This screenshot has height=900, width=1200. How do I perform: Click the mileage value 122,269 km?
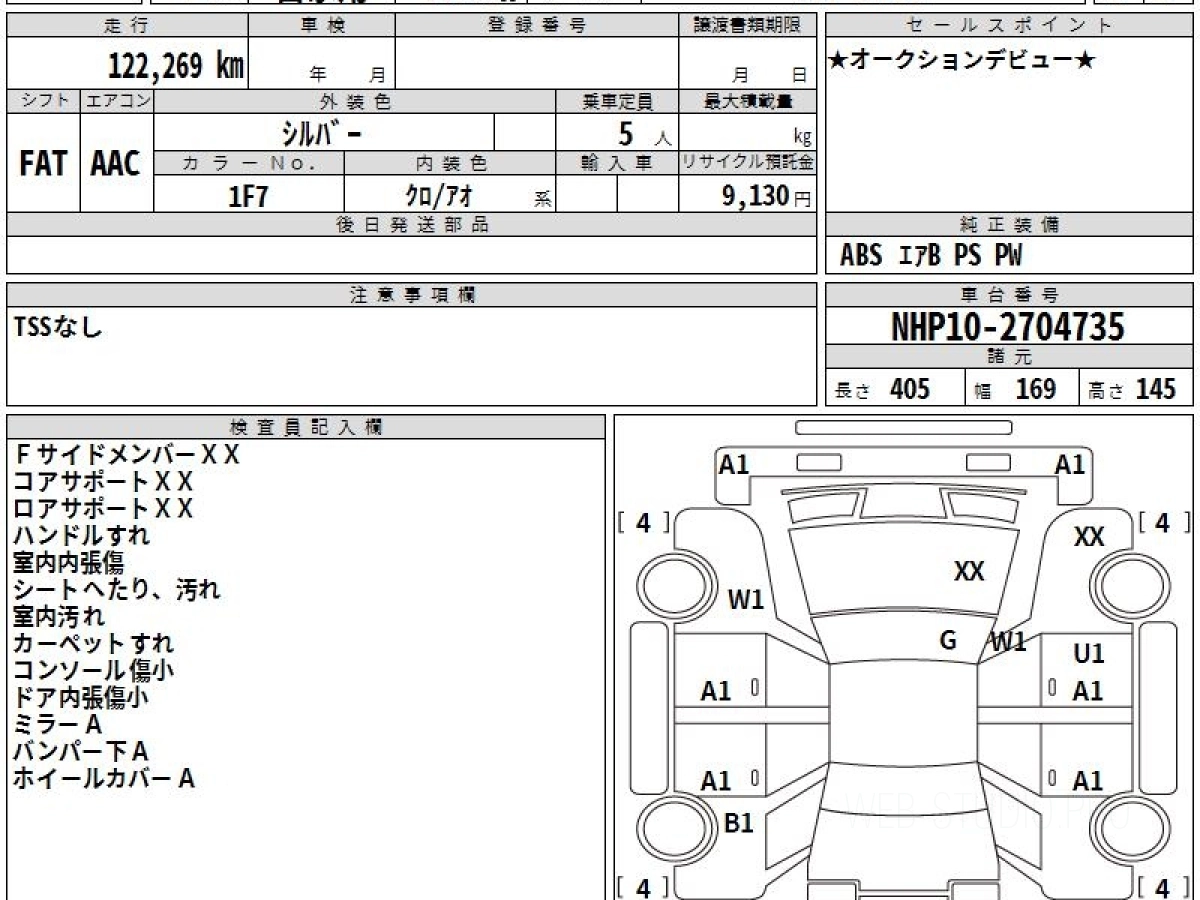click(x=176, y=65)
